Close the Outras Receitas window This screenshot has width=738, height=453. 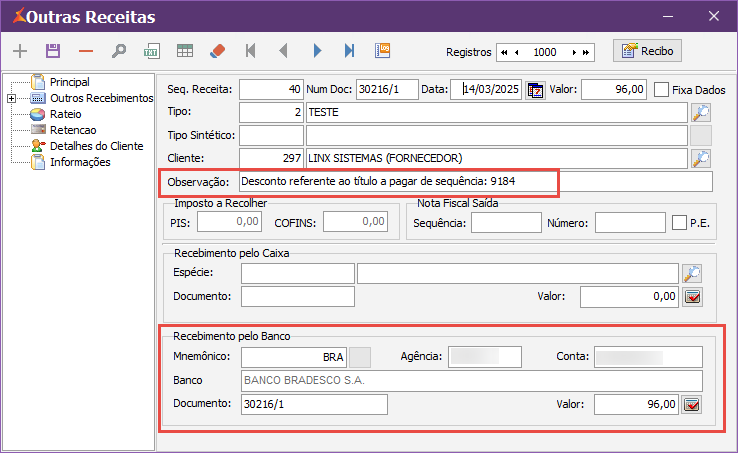point(714,16)
